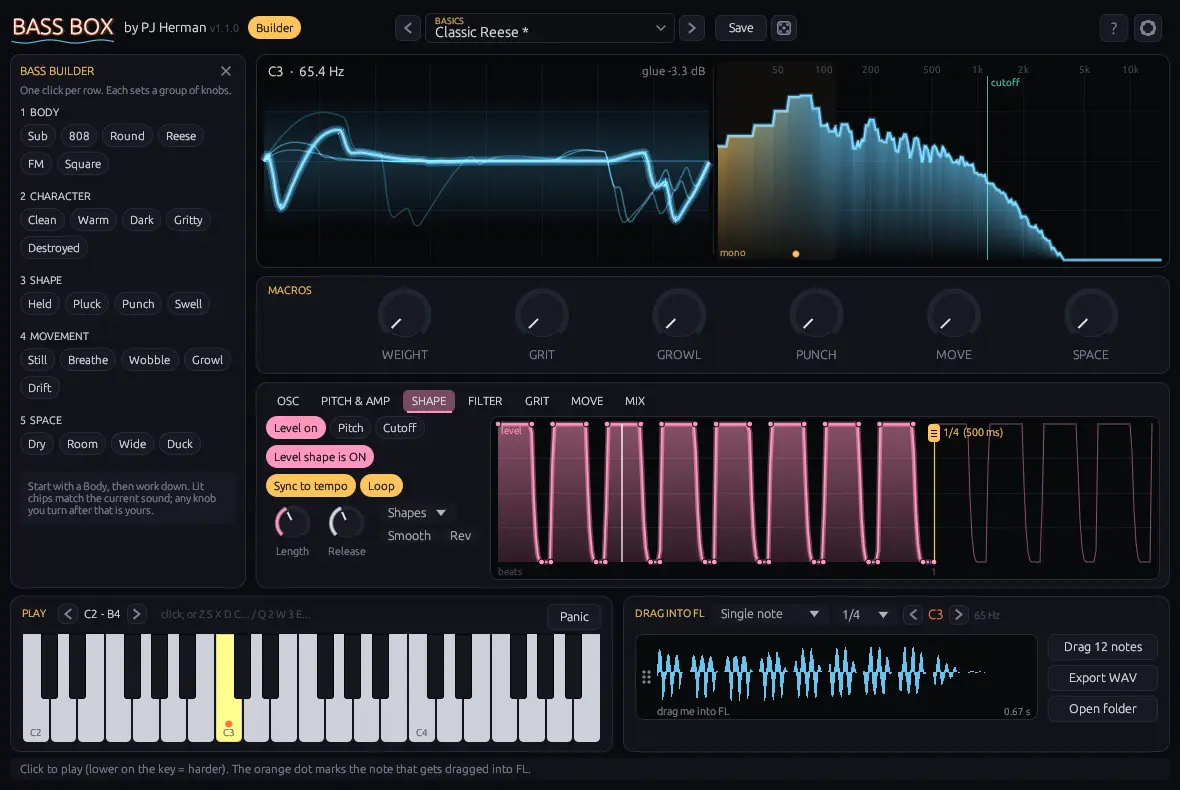The width and height of the screenshot is (1180, 790).
Task: Toggle Level on chip
Action: pyautogui.click(x=295, y=428)
